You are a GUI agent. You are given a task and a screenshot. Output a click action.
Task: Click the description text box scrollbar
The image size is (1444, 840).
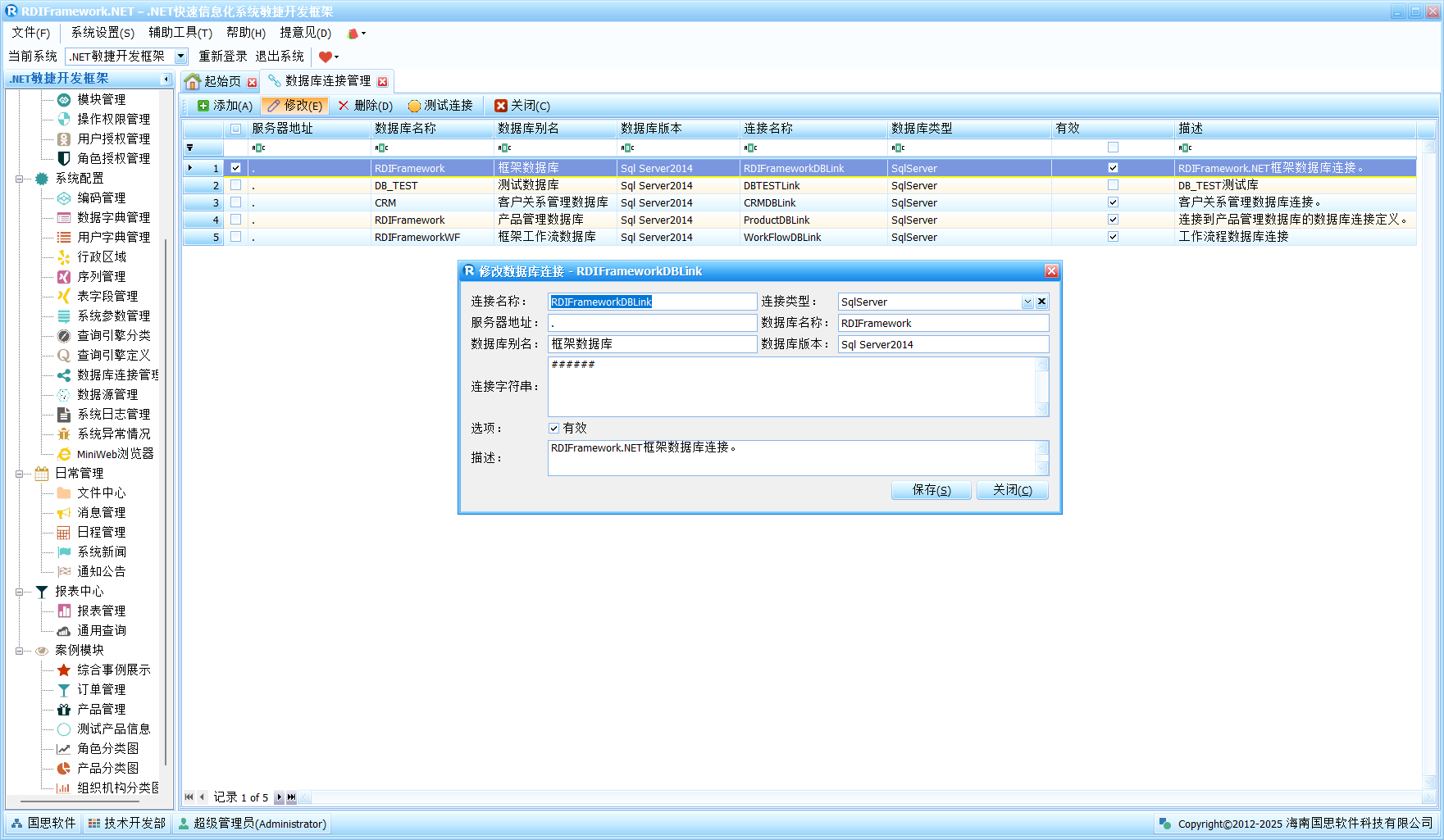point(1042,458)
